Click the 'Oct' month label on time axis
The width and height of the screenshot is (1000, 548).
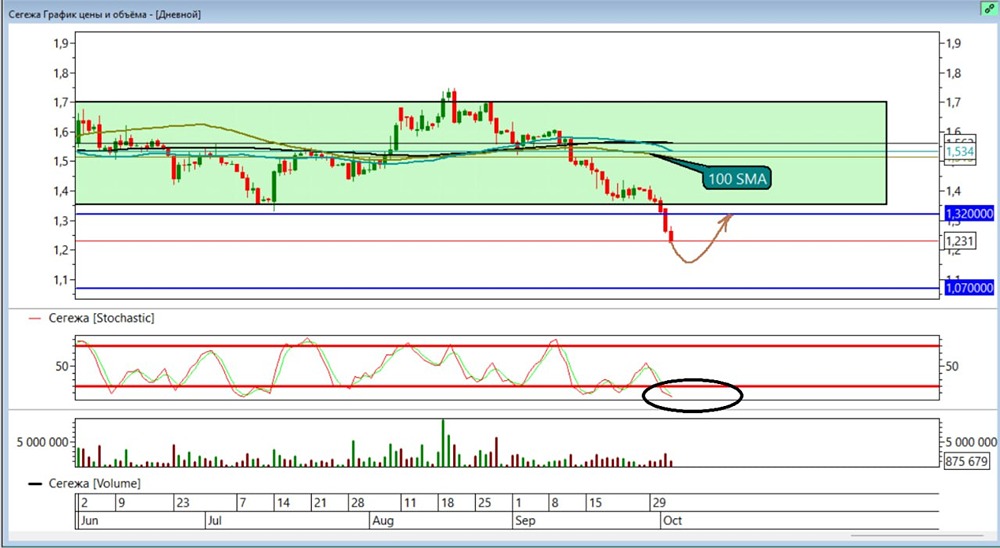click(673, 521)
